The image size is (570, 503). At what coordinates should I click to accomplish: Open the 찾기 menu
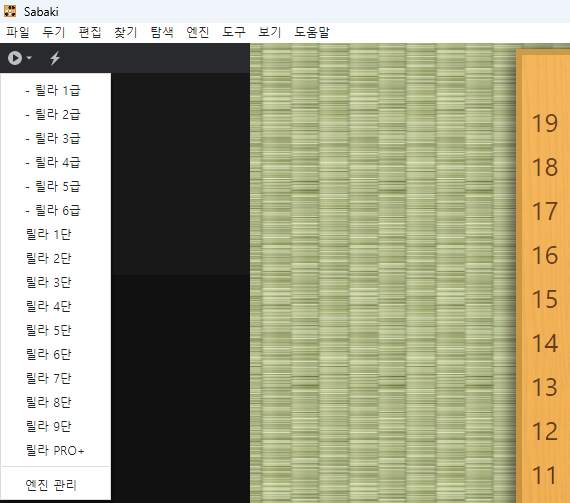point(125,32)
